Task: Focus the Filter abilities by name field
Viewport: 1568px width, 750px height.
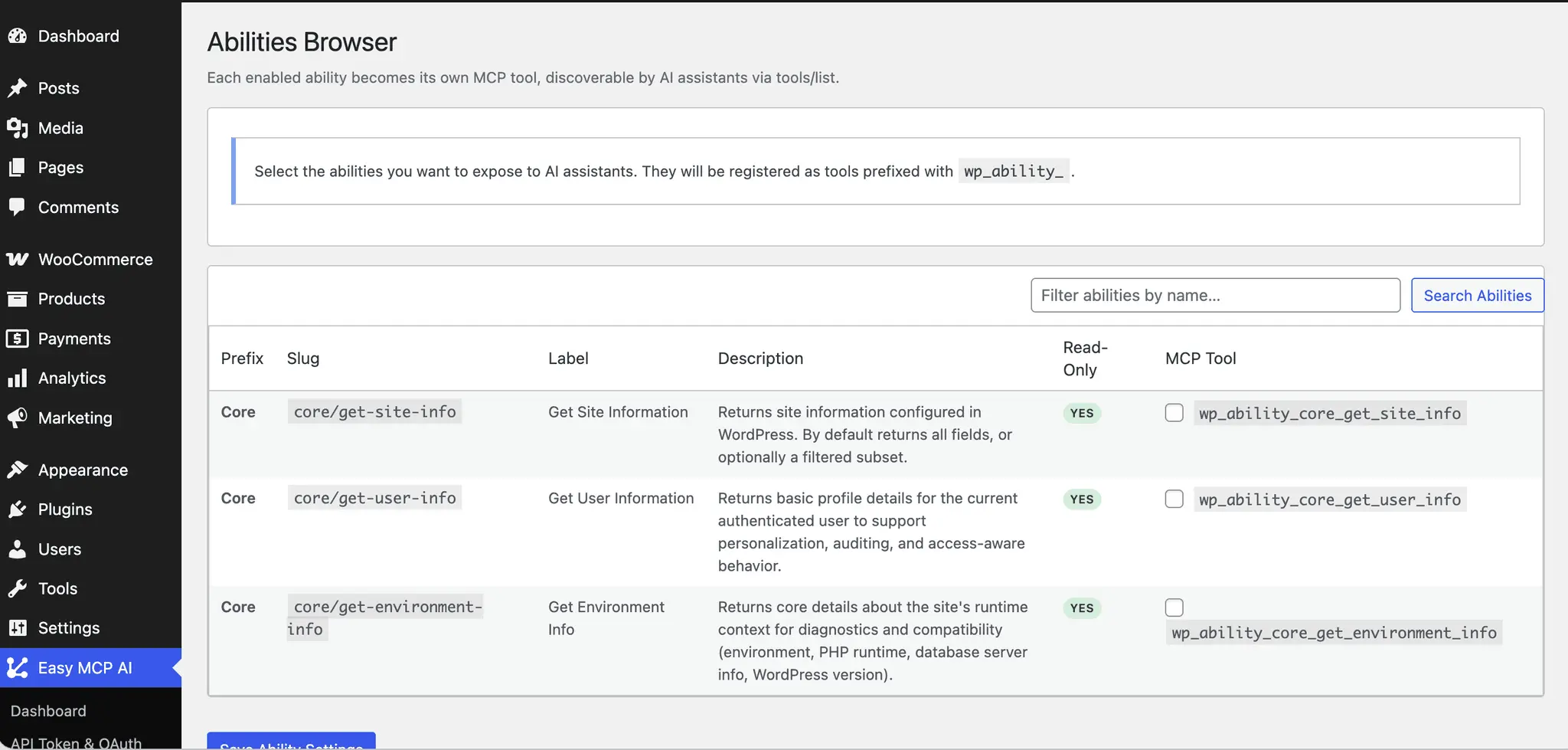Action: point(1215,296)
